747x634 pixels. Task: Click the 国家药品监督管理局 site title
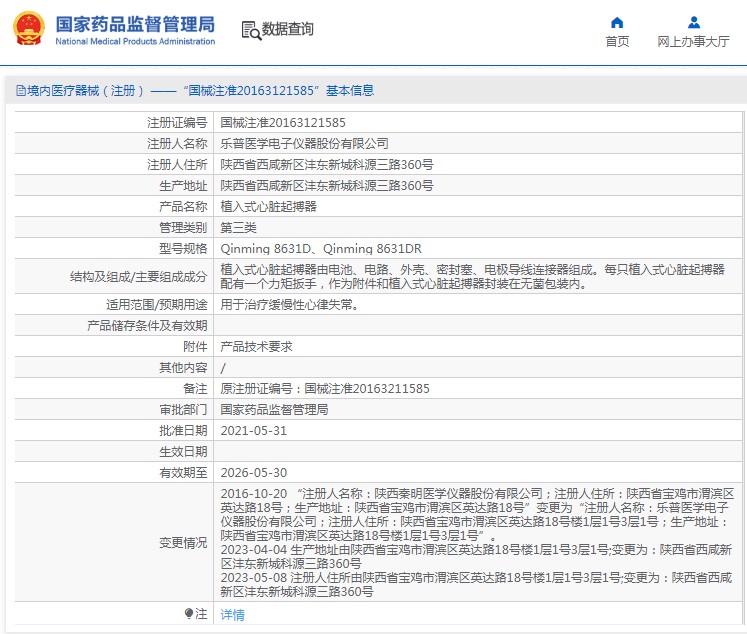(x=134, y=22)
